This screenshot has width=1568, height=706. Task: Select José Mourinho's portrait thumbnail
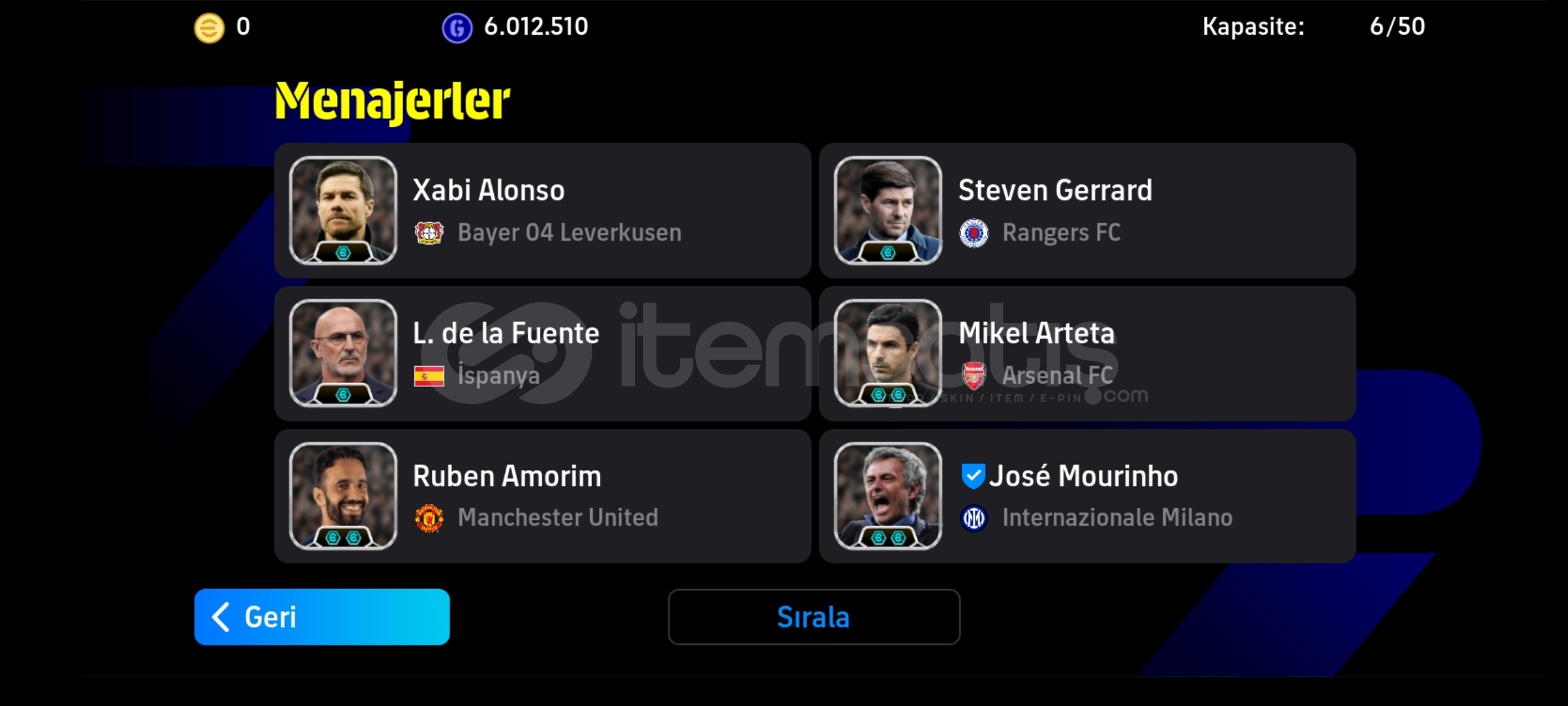click(x=888, y=496)
